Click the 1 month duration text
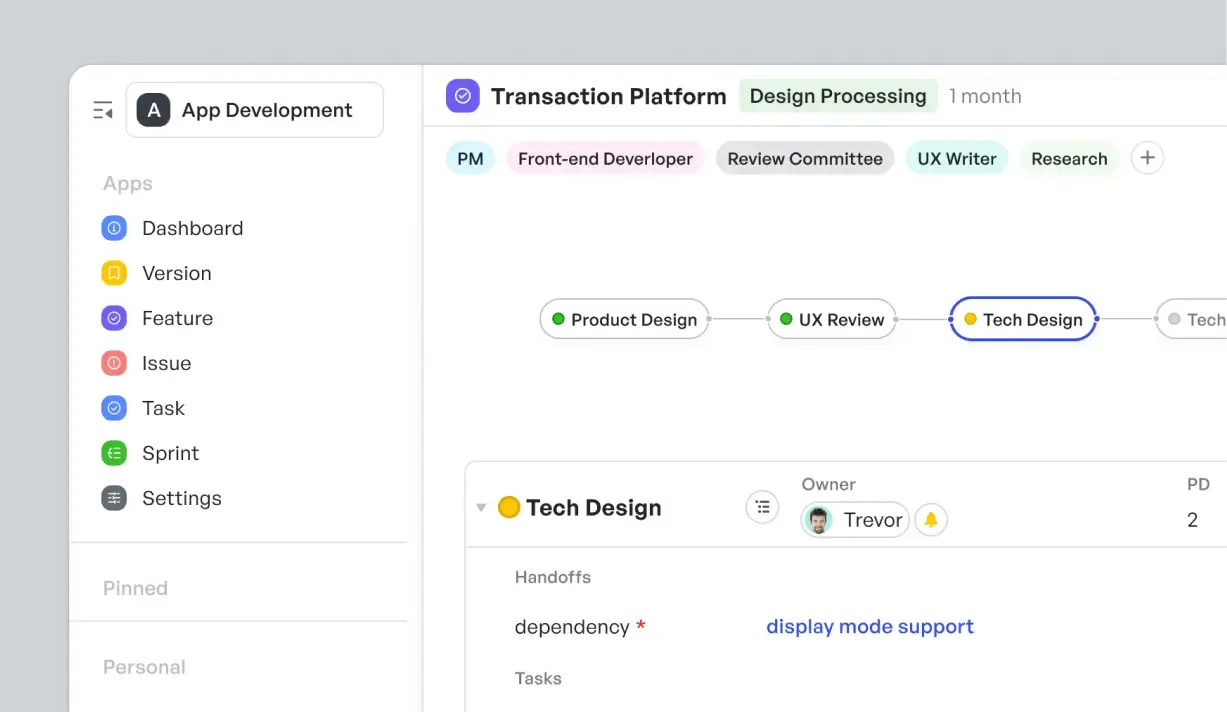 tap(985, 96)
